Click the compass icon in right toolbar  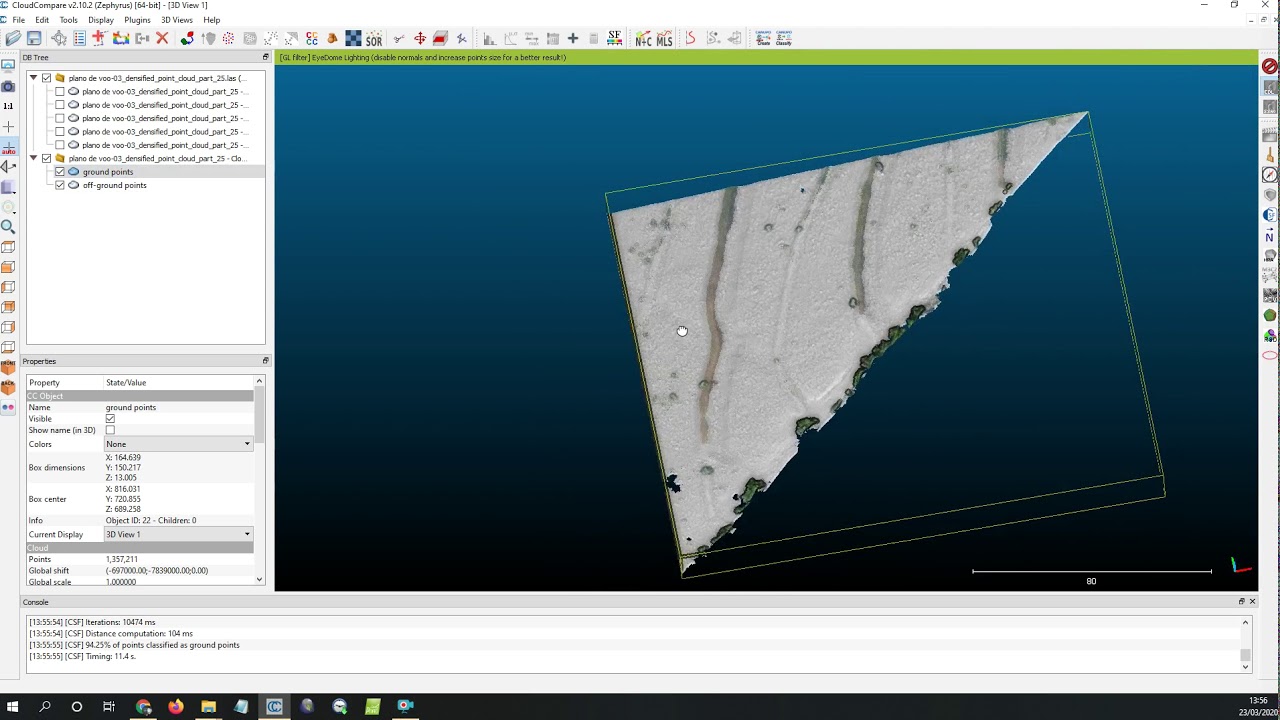(1270, 175)
